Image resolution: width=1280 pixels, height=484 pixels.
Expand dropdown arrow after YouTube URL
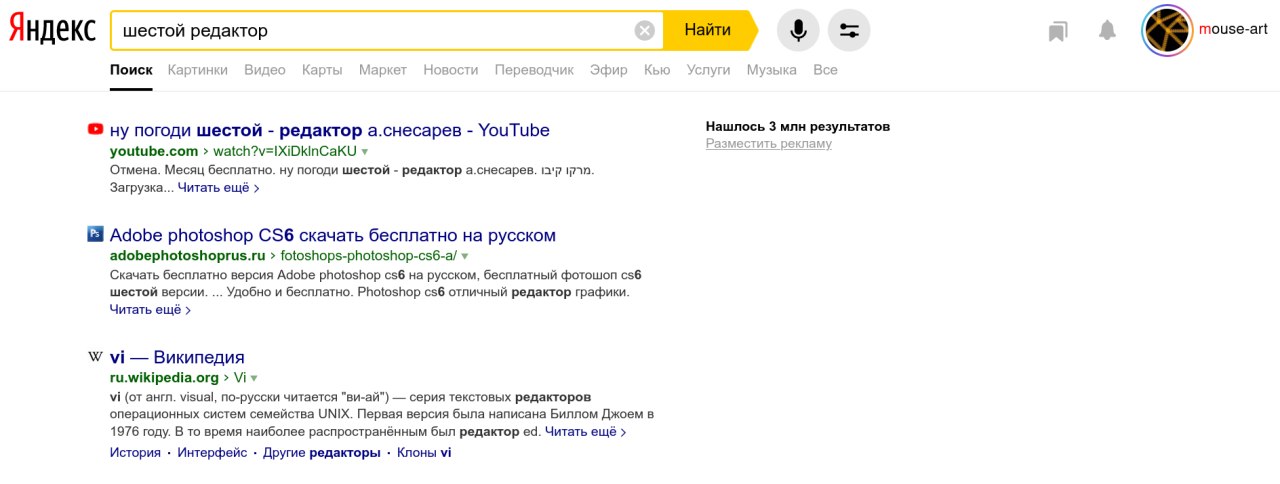[365, 152]
